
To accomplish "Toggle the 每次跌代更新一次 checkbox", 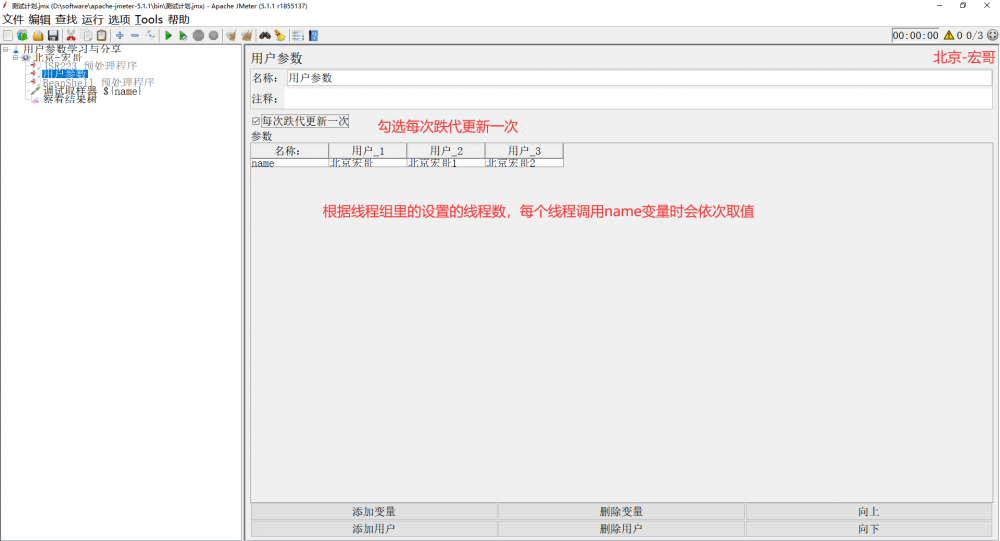I will [256, 121].
